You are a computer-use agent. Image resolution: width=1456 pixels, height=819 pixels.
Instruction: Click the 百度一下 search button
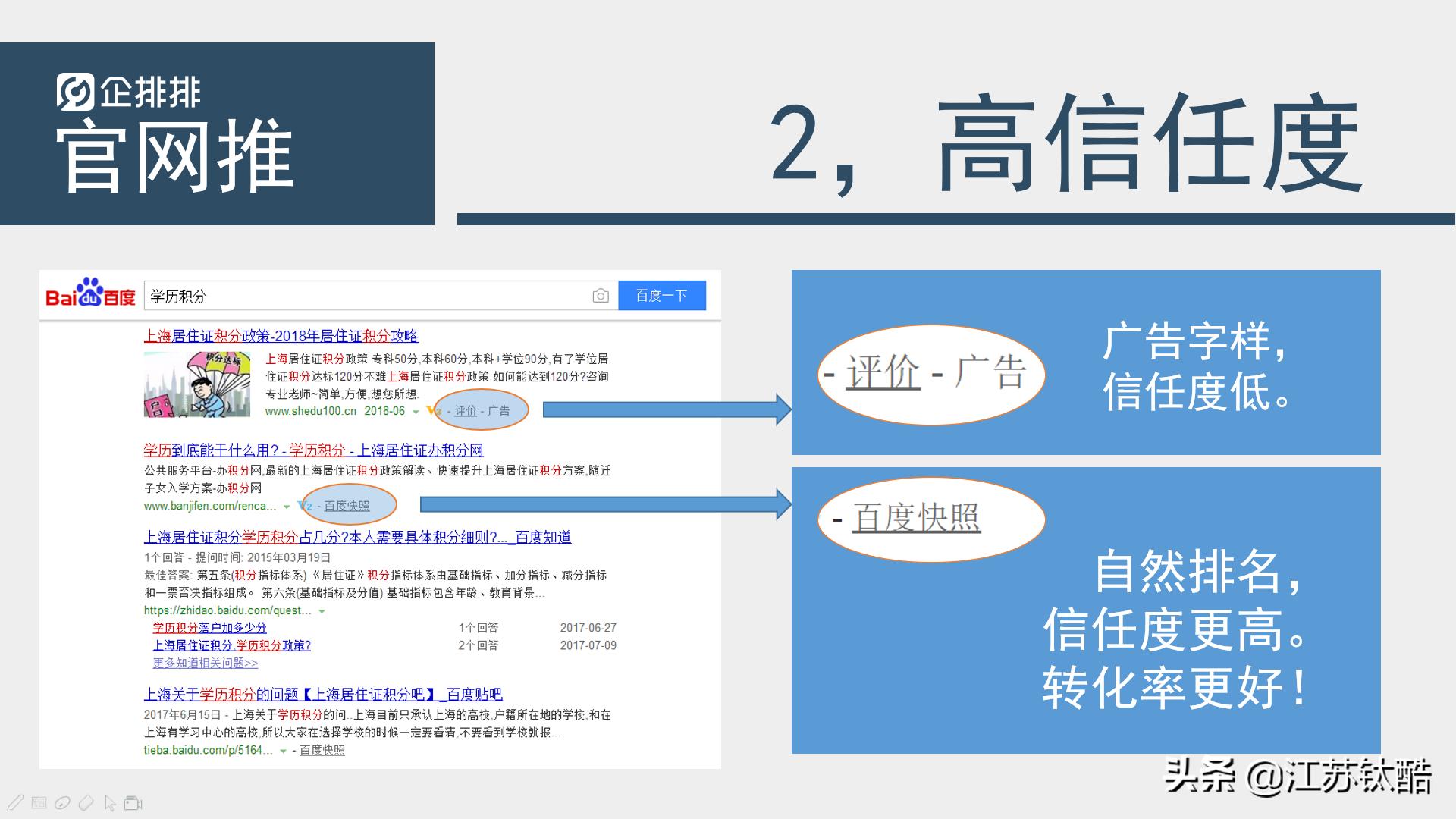(662, 295)
